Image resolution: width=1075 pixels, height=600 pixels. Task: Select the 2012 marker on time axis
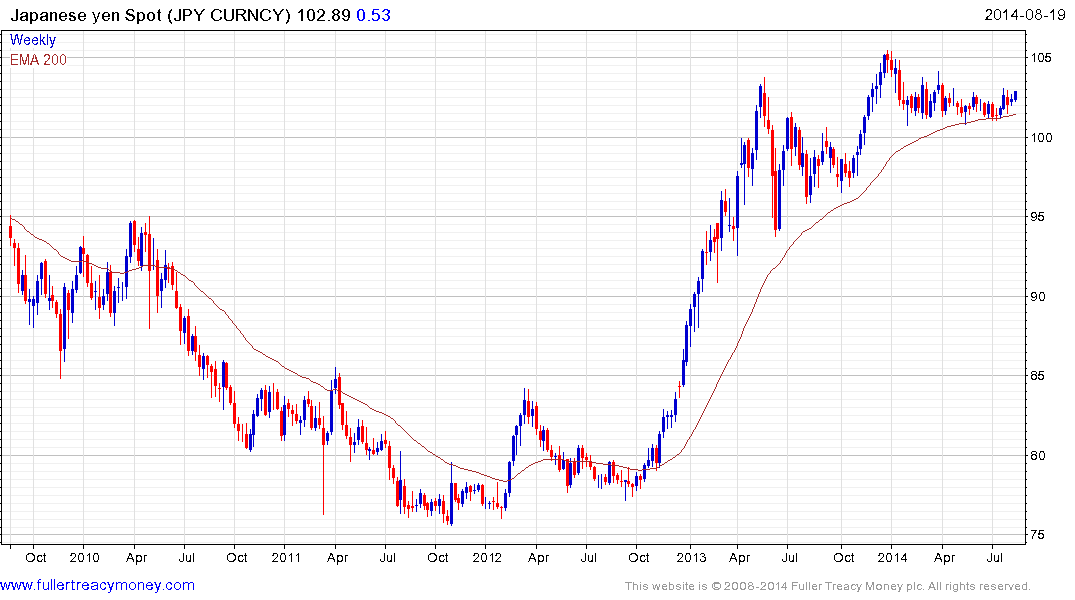487,557
